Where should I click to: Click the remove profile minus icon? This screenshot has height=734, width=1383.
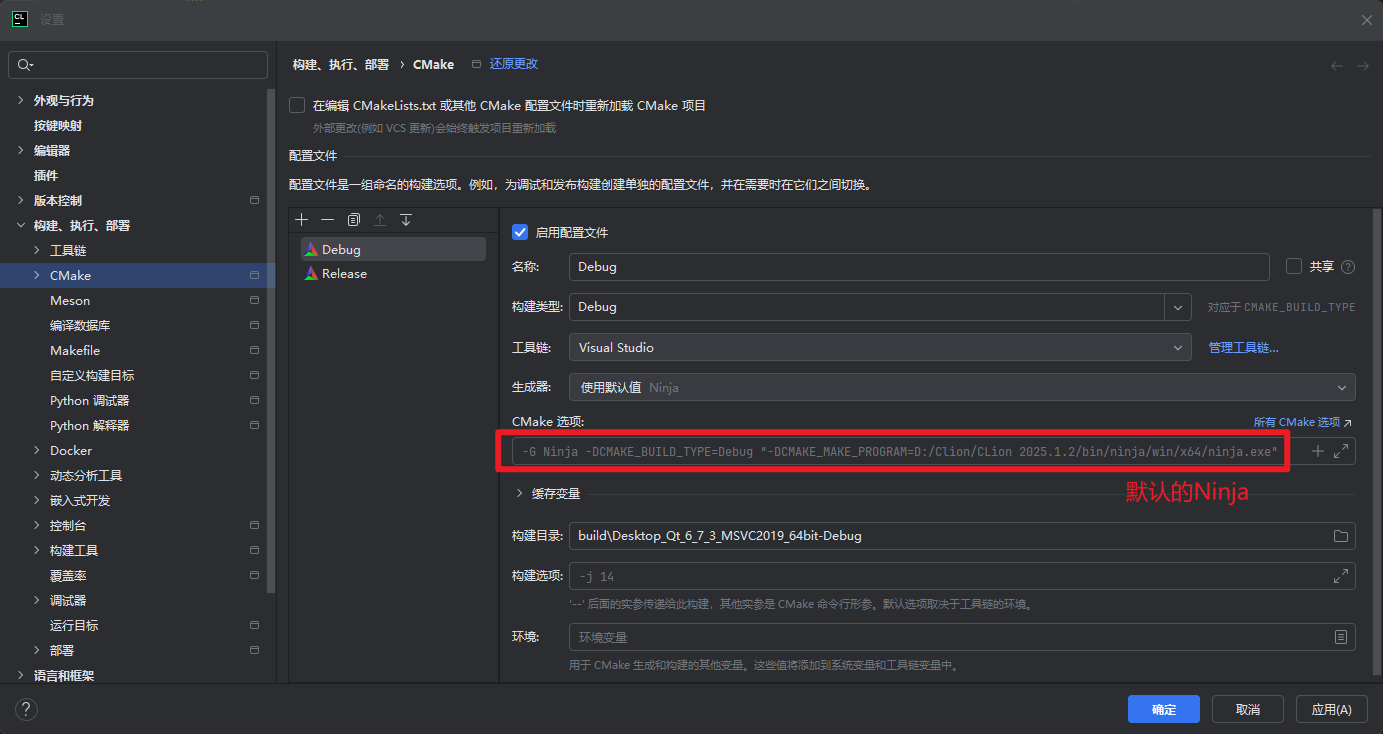coord(328,220)
